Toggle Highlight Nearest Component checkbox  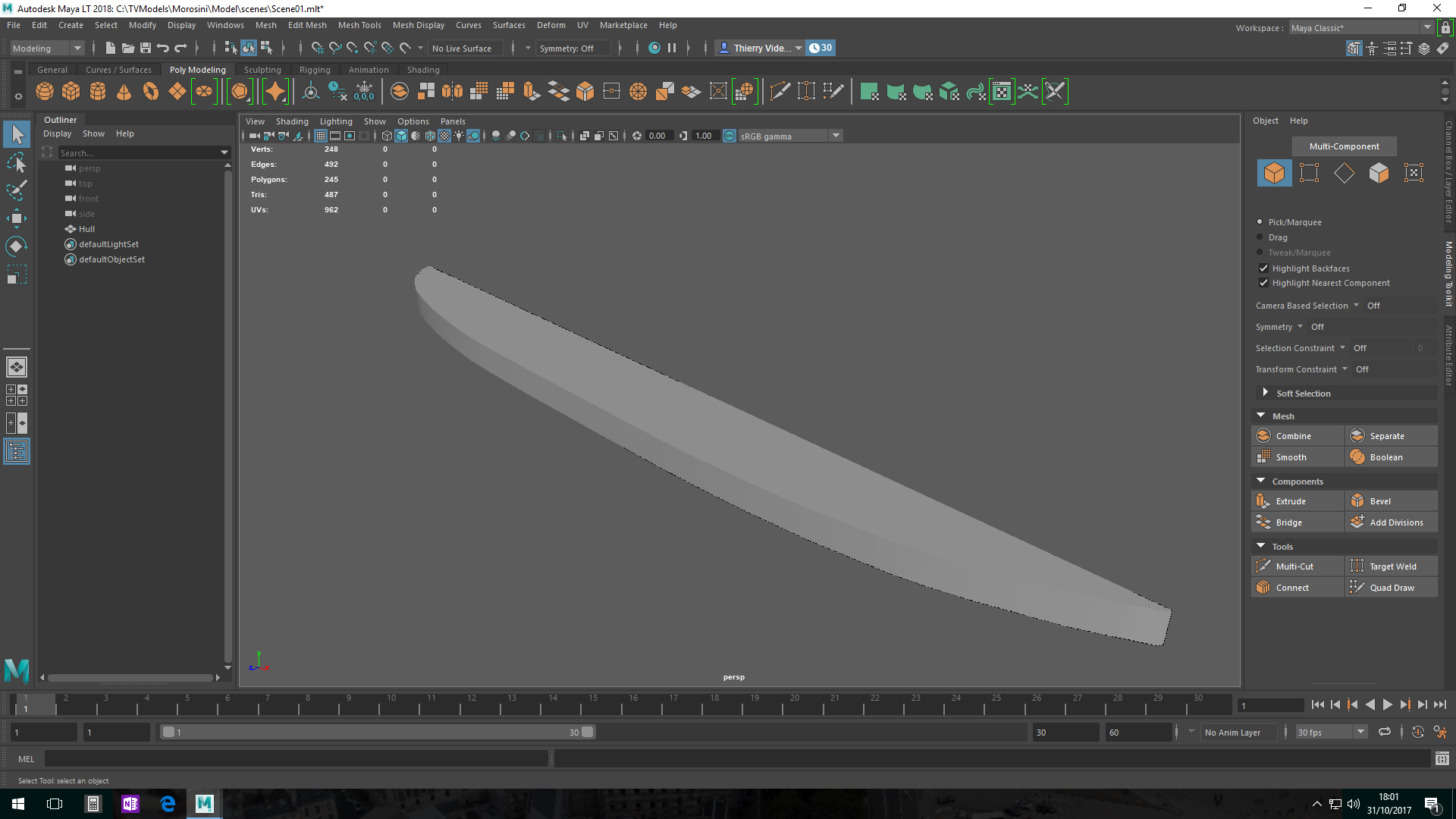pyautogui.click(x=1263, y=283)
